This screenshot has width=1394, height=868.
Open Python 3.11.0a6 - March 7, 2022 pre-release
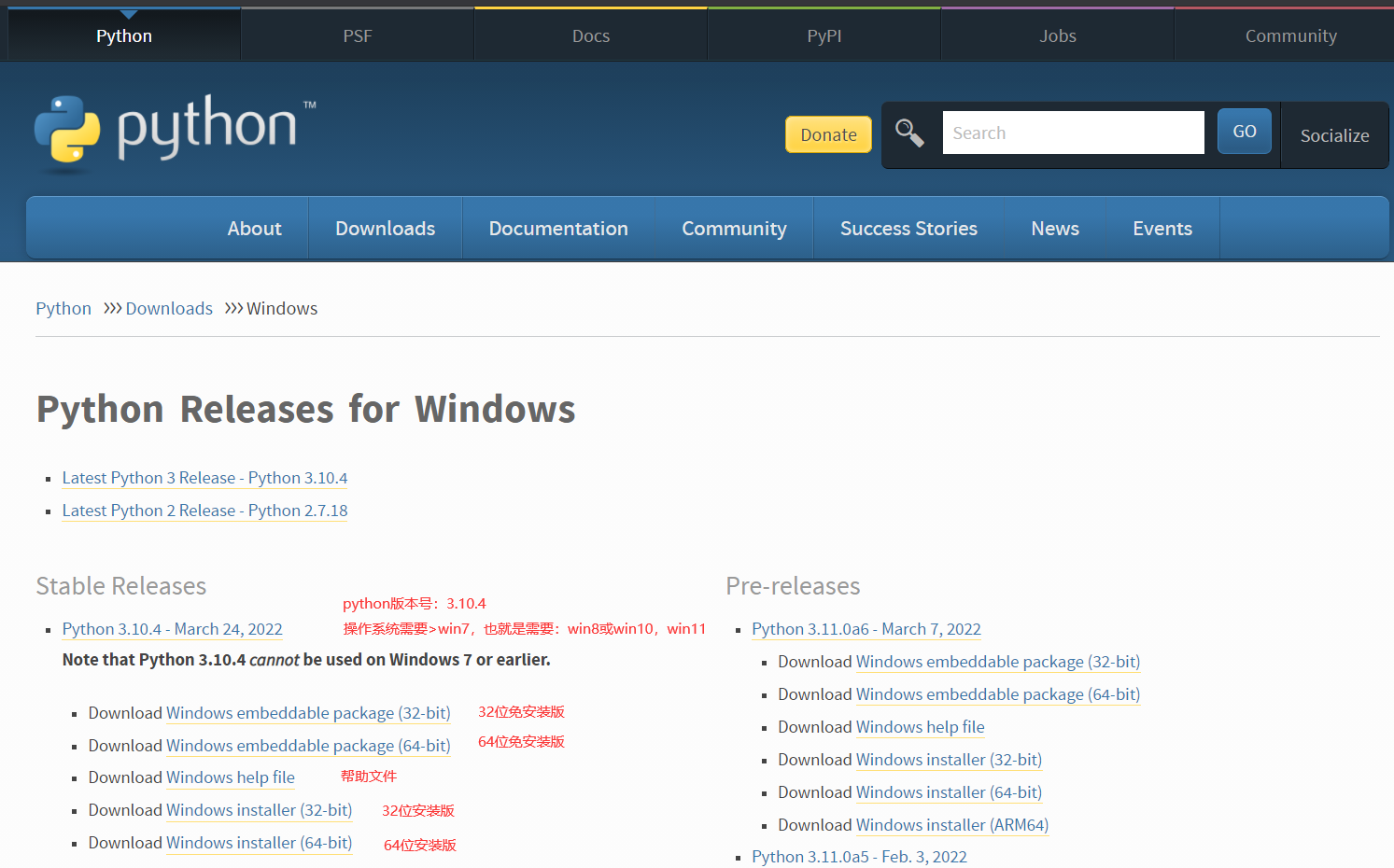(866, 629)
